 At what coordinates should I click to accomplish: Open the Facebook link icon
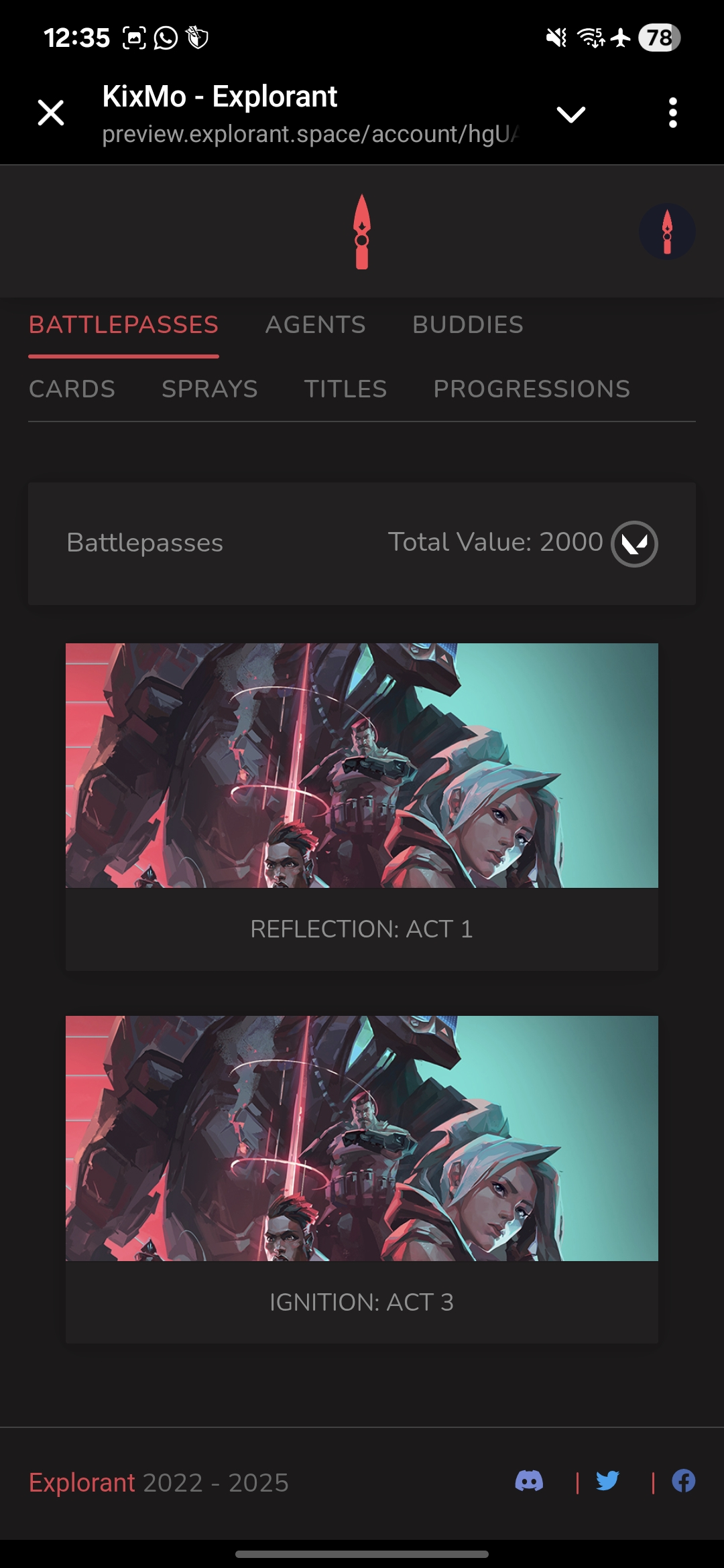[x=684, y=1481]
